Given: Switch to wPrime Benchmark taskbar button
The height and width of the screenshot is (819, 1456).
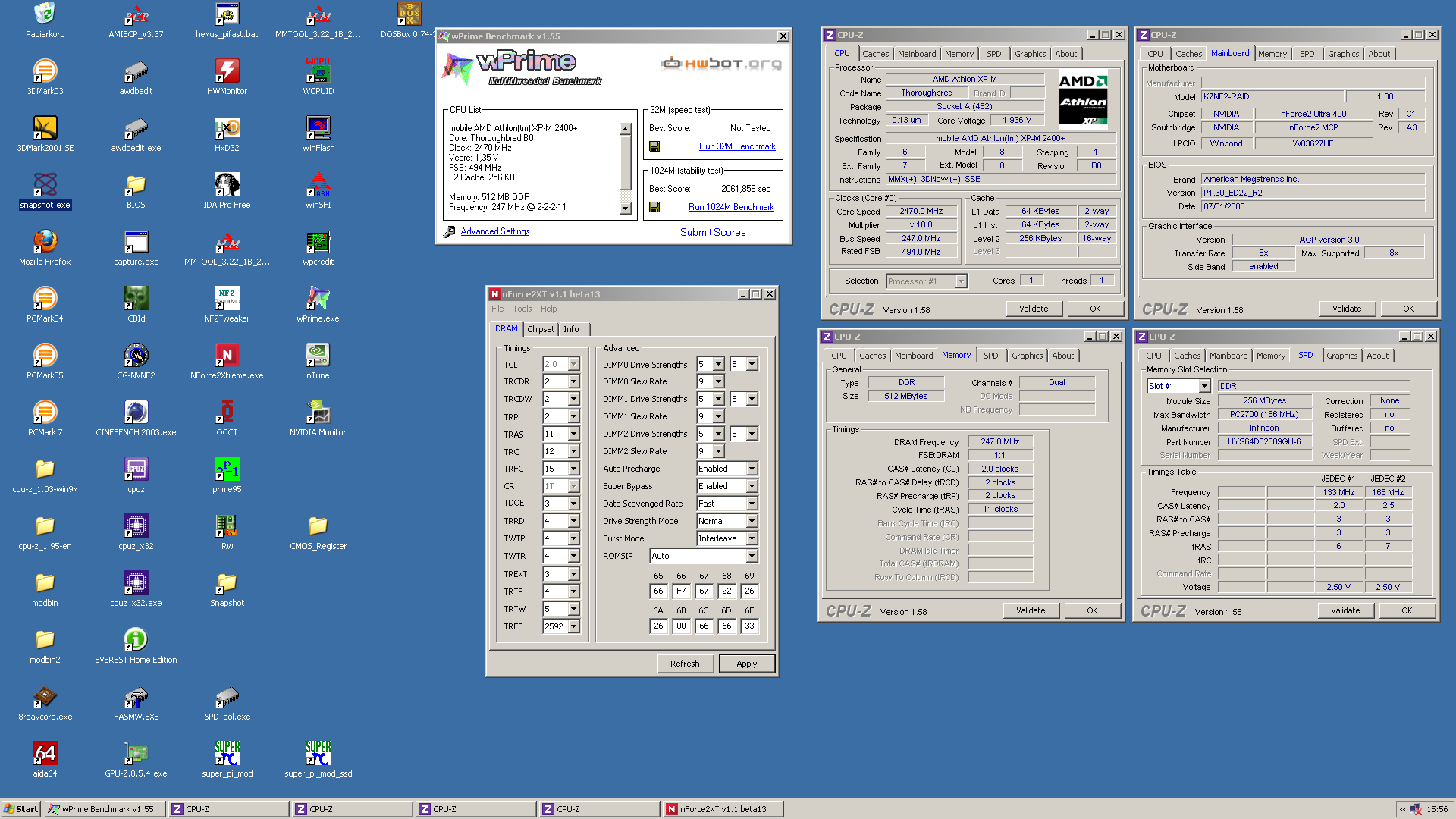Looking at the screenshot, I should click(104, 809).
